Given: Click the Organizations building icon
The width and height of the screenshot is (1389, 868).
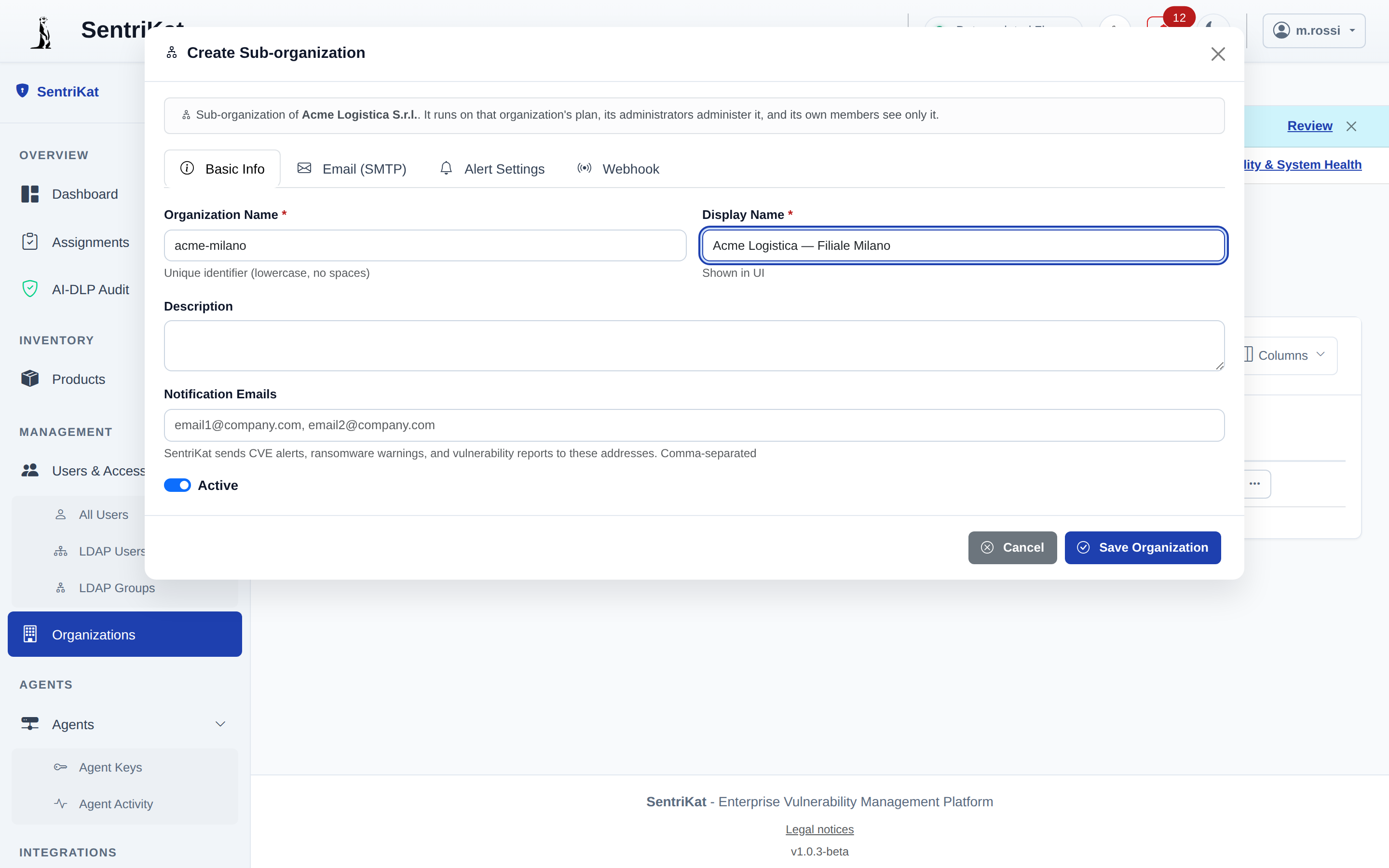Looking at the screenshot, I should [30, 634].
